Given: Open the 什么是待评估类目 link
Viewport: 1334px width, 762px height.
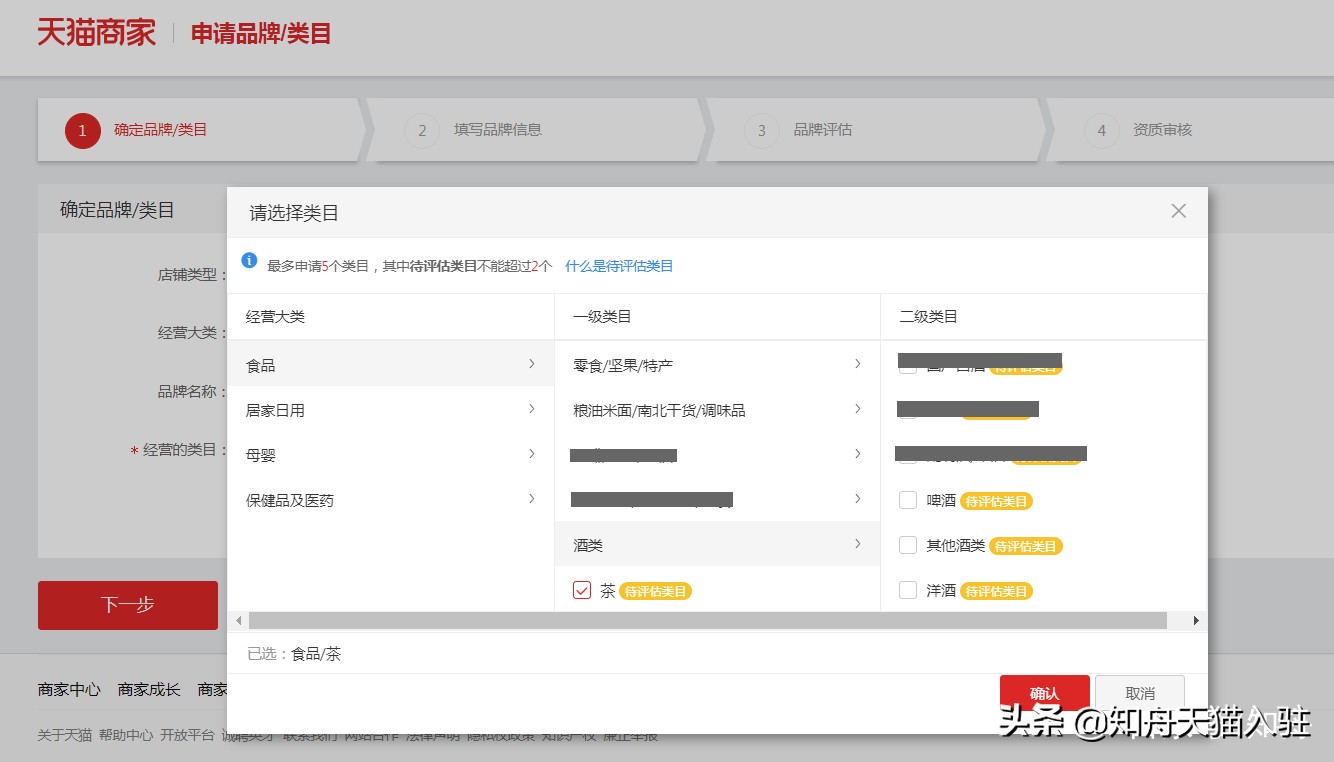Looking at the screenshot, I should click(619, 266).
